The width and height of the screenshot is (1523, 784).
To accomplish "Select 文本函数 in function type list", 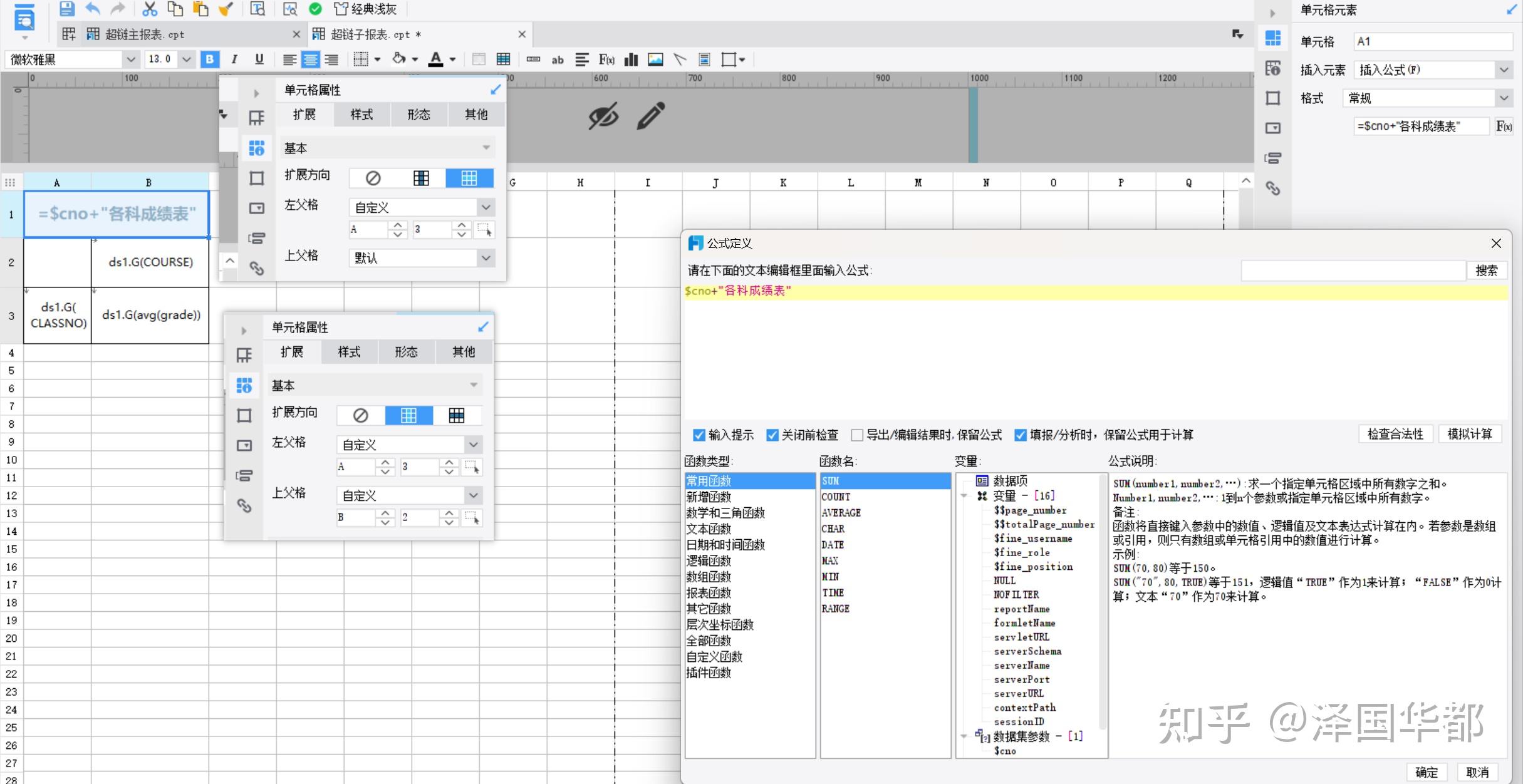I will pos(709,529).
